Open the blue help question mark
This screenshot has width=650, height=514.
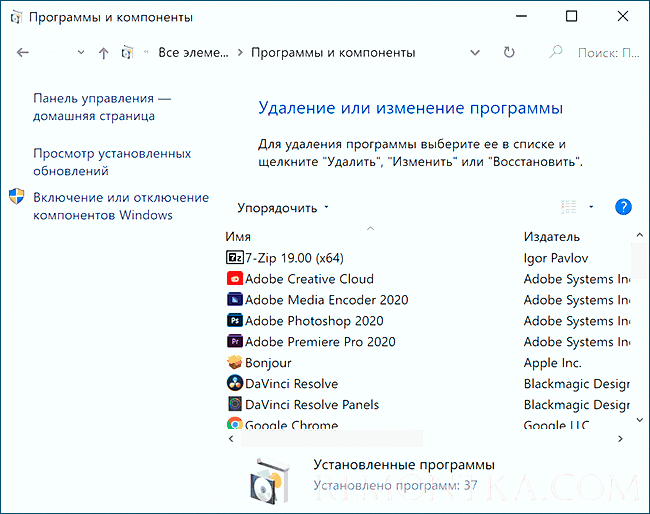click(623, 206)
